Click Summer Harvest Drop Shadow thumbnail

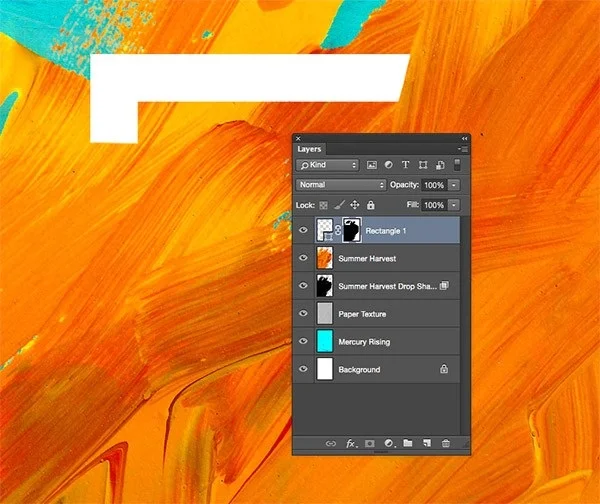click(324, 285)
